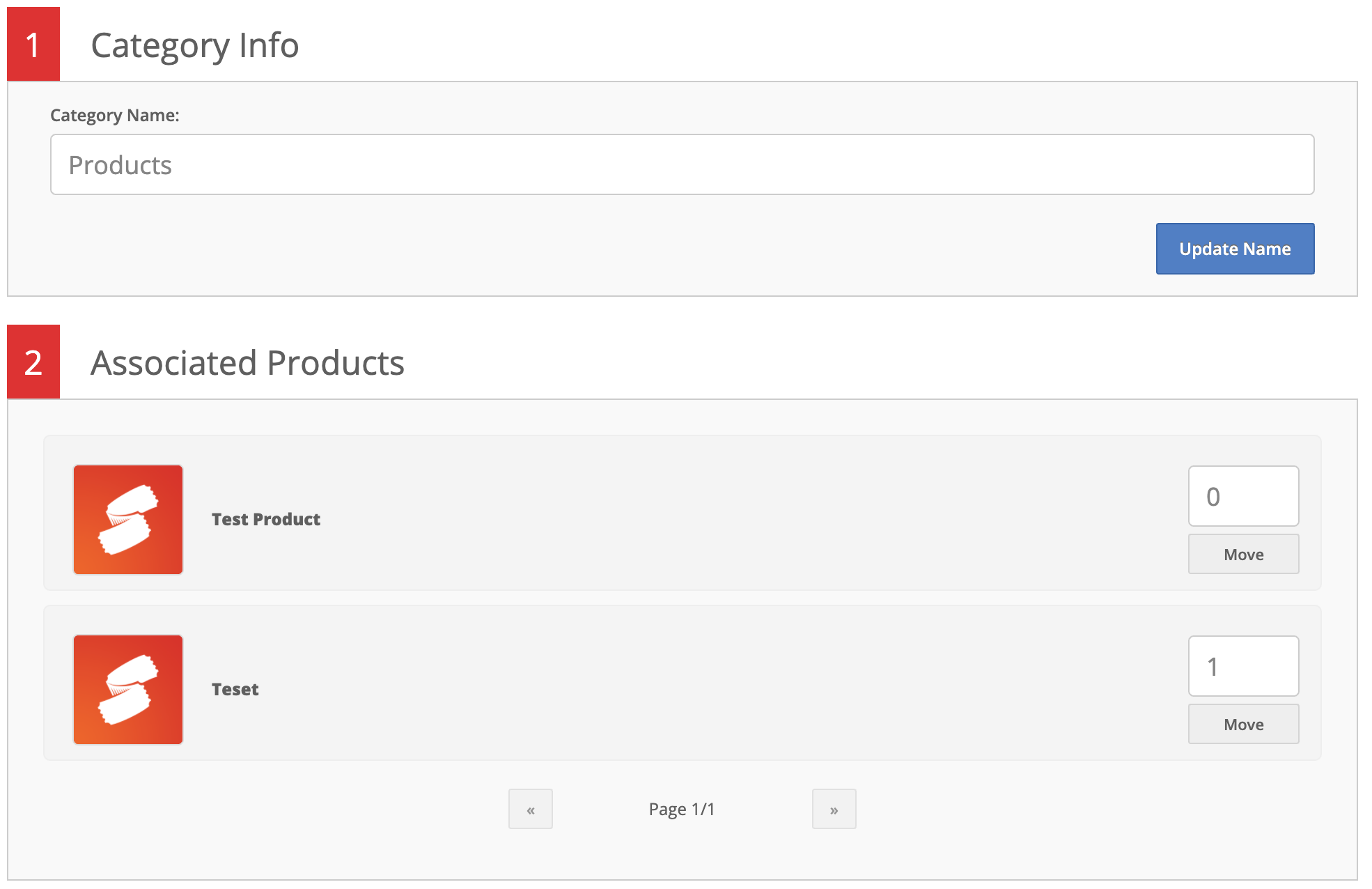The height and width of the screenshot is (889, 1372).
Task: Open the Test Product thumbnail image
Action: click(128, 520)
